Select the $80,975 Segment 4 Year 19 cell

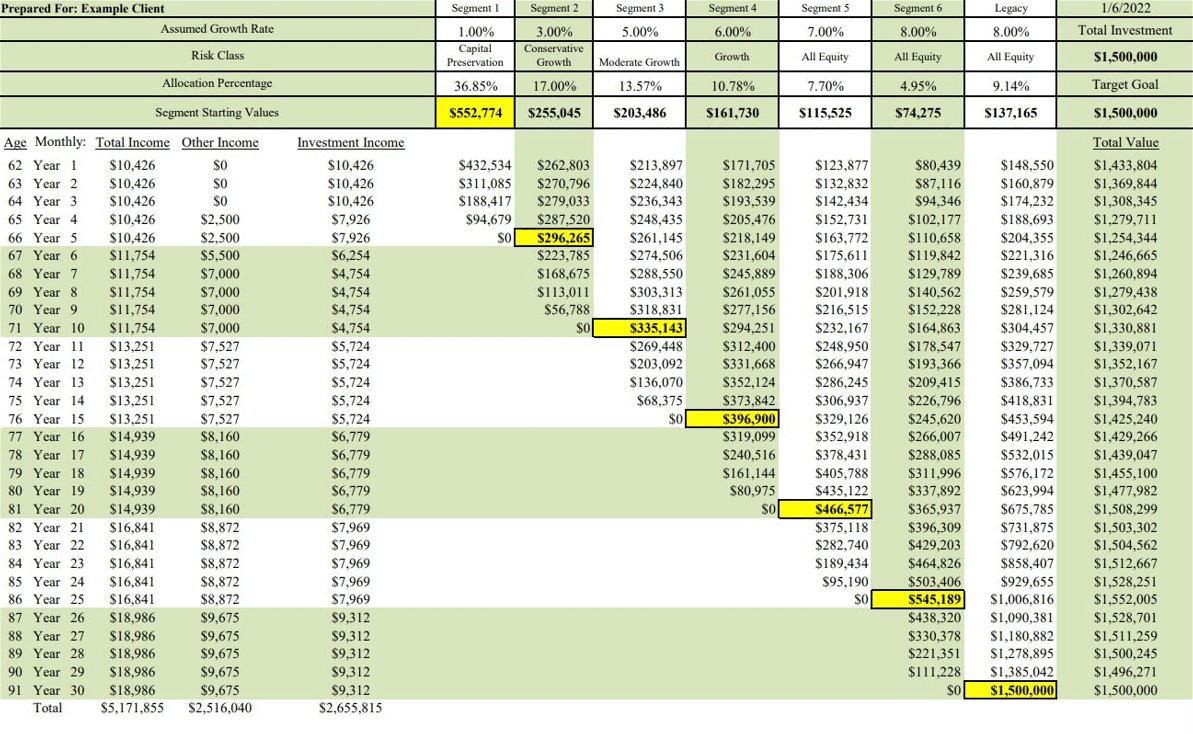coord(752,491)
